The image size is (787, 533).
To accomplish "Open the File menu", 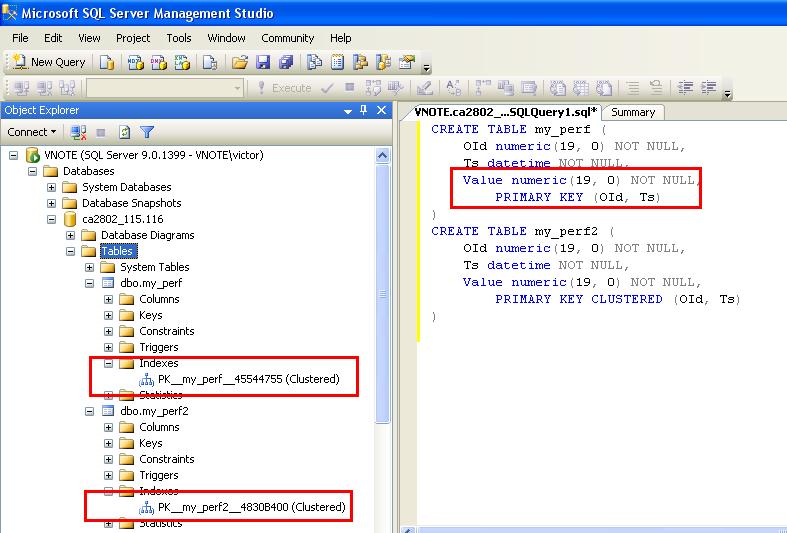I will coord(20,38).
